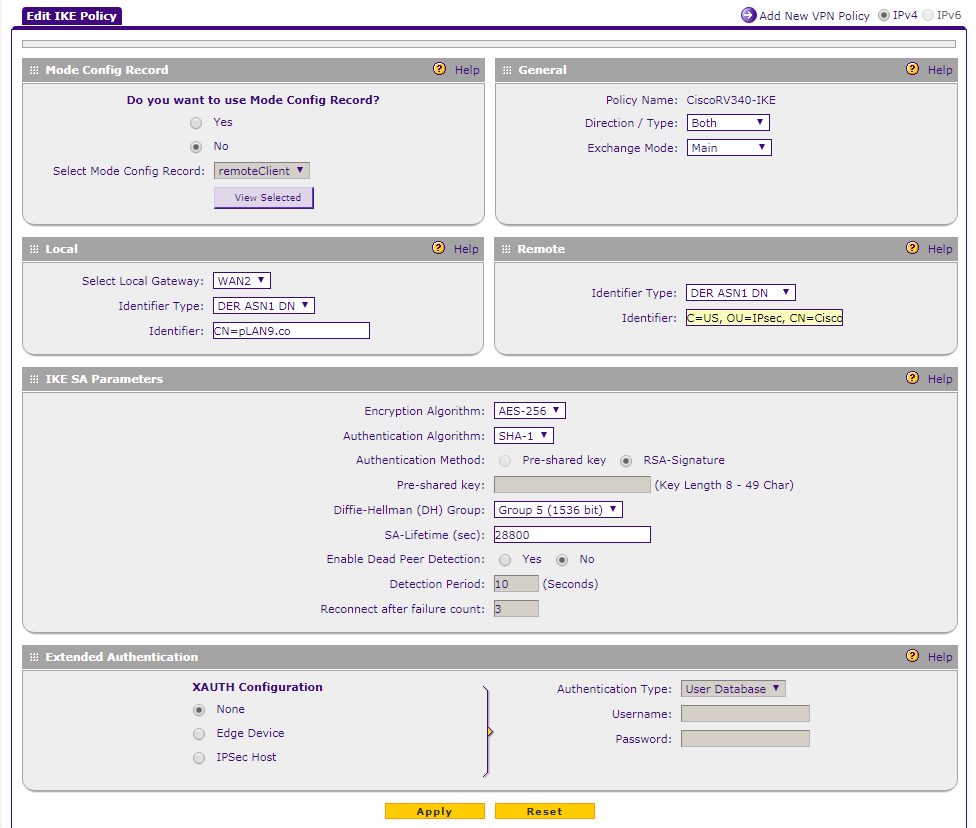
Task: Click the Local section help icon
Action: tap(439, 248)
